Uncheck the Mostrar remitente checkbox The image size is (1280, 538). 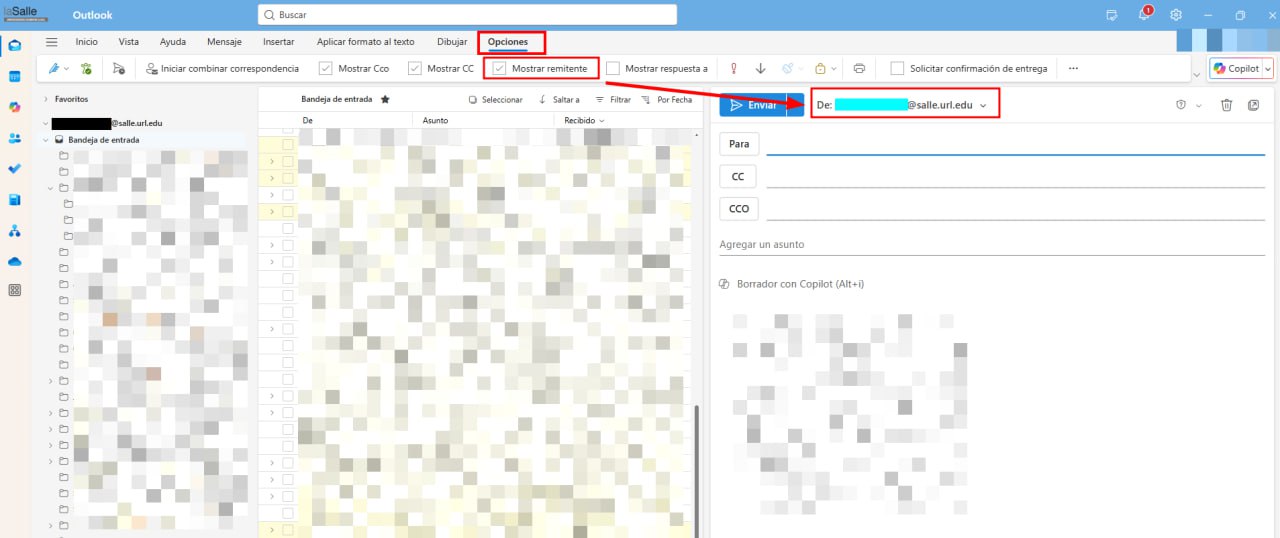pos(500,69)
